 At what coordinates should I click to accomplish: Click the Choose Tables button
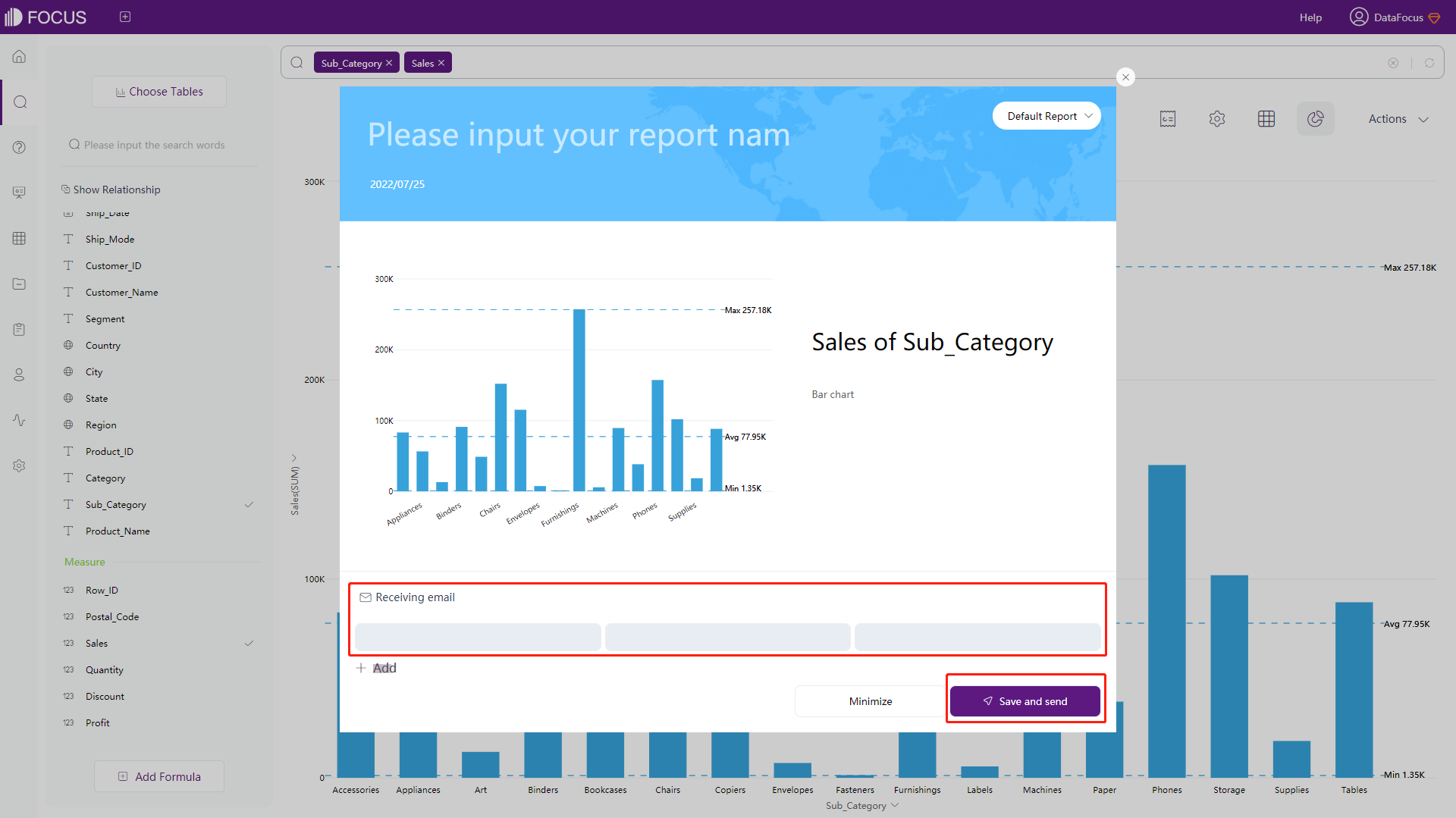click(159, 92)
